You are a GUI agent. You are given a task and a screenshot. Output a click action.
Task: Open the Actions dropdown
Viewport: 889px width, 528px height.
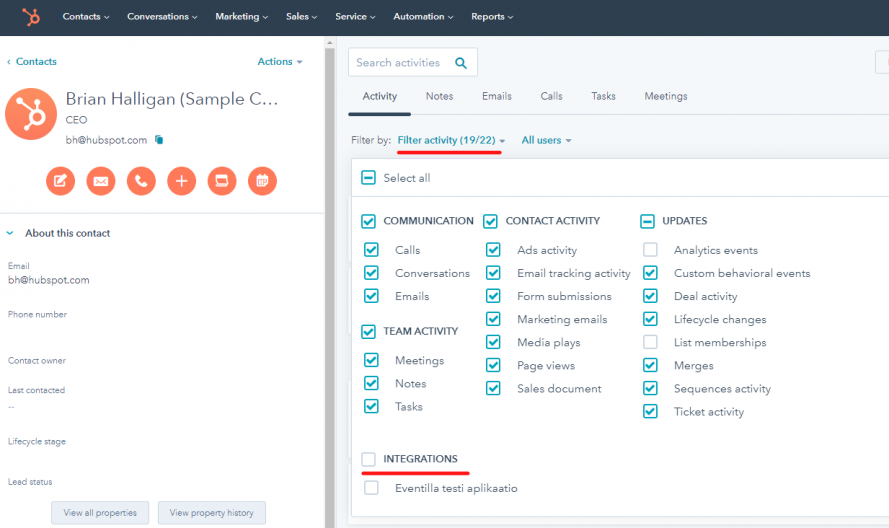pos(280,61)
